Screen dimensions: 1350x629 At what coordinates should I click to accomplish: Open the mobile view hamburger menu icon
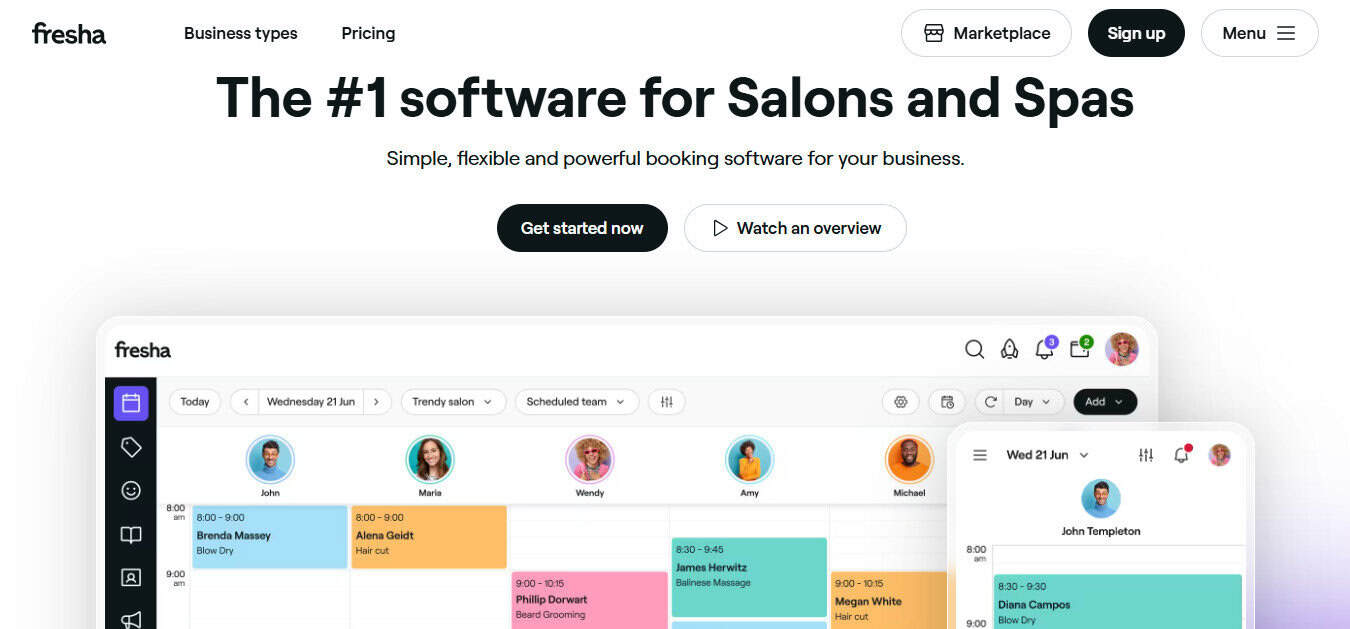980,455
